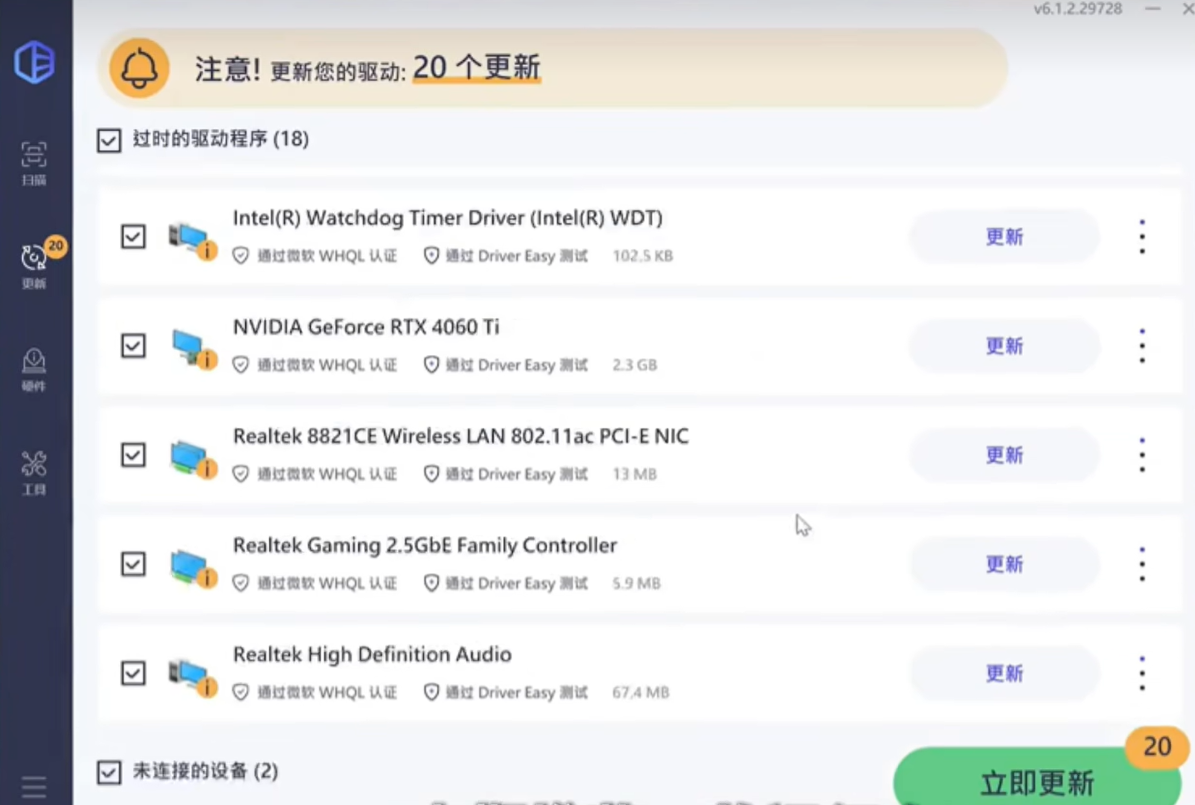Click the '20 个更新' link in banner
The image size is (1195, 805).
point(476,68)
